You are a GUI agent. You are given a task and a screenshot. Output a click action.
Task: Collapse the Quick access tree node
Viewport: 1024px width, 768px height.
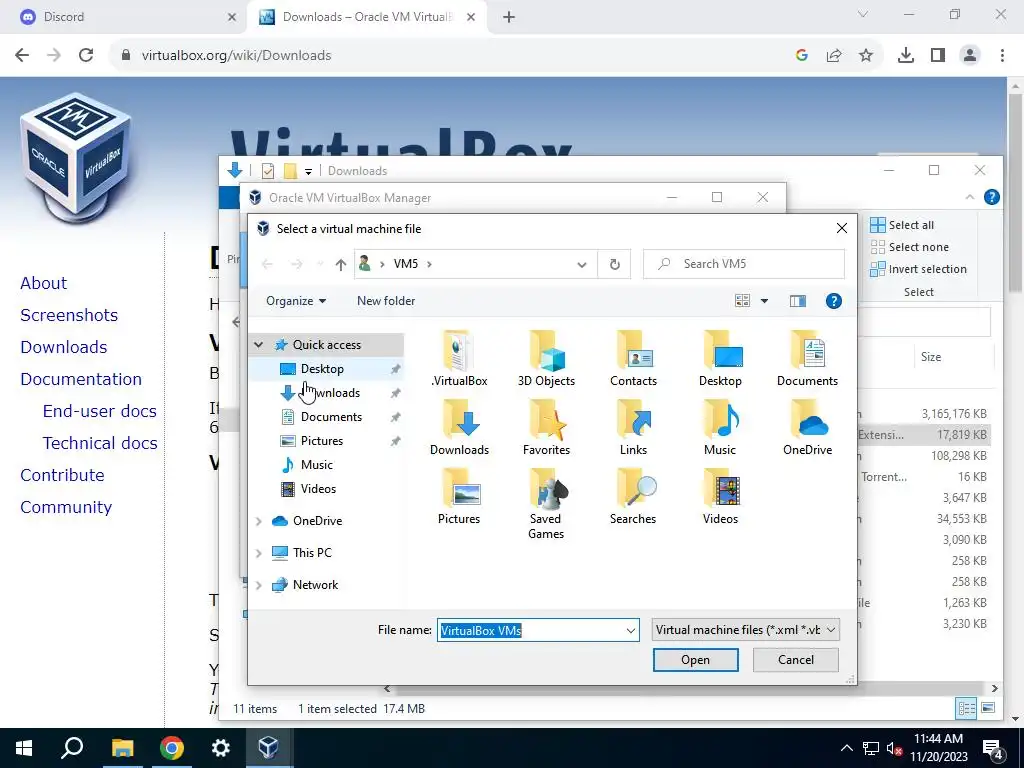click(x=259, y=345)
